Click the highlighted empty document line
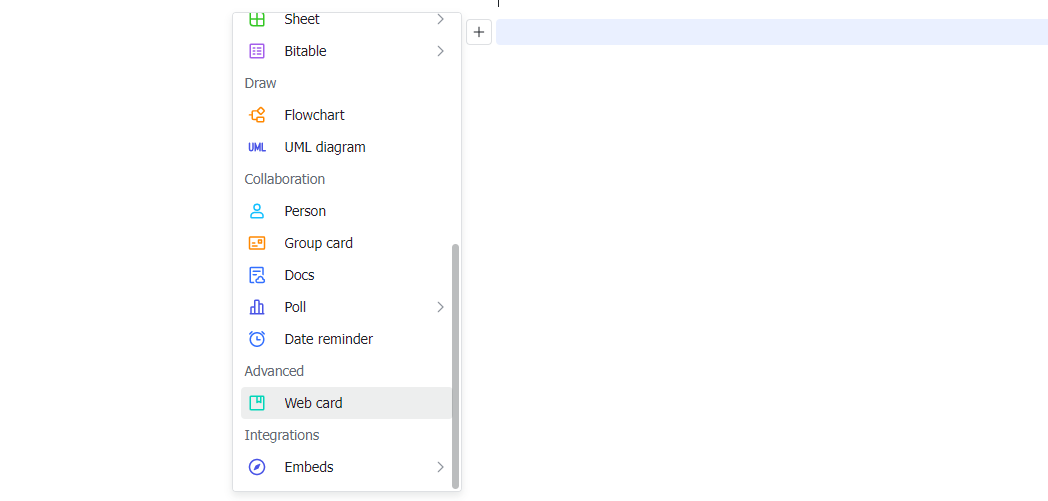 [770, 32]
